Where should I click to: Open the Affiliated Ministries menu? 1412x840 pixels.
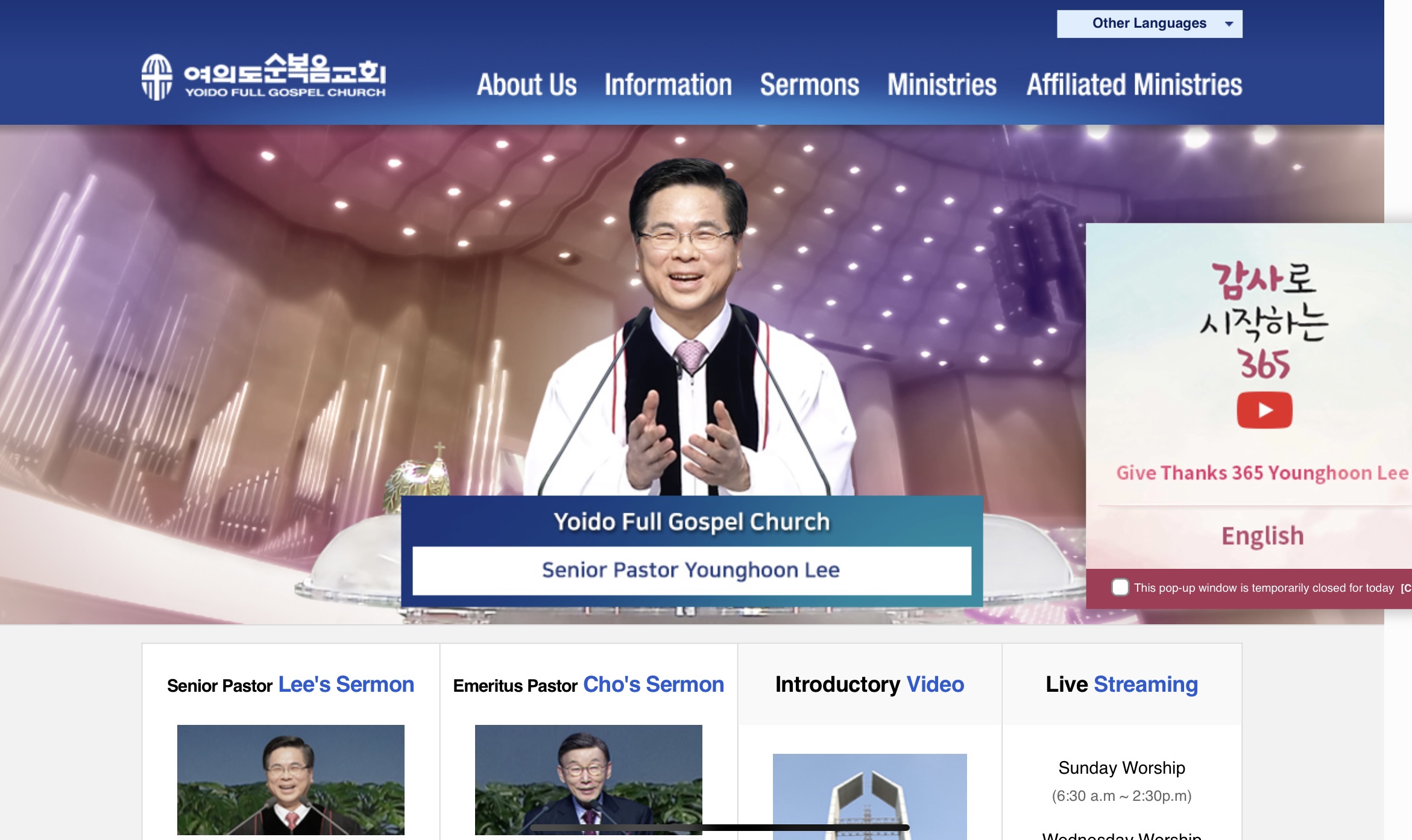click(1134, 84)
